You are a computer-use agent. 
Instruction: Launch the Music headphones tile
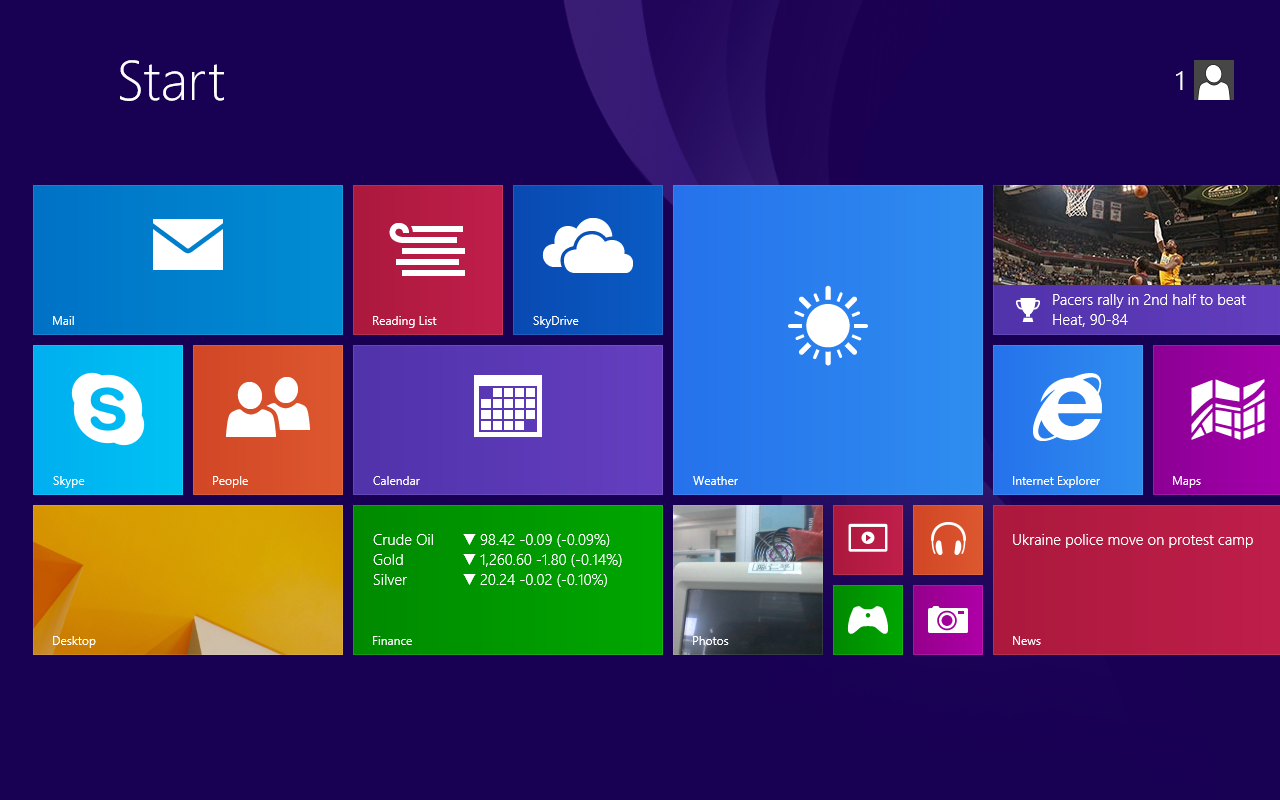click(x=948, y=540)
